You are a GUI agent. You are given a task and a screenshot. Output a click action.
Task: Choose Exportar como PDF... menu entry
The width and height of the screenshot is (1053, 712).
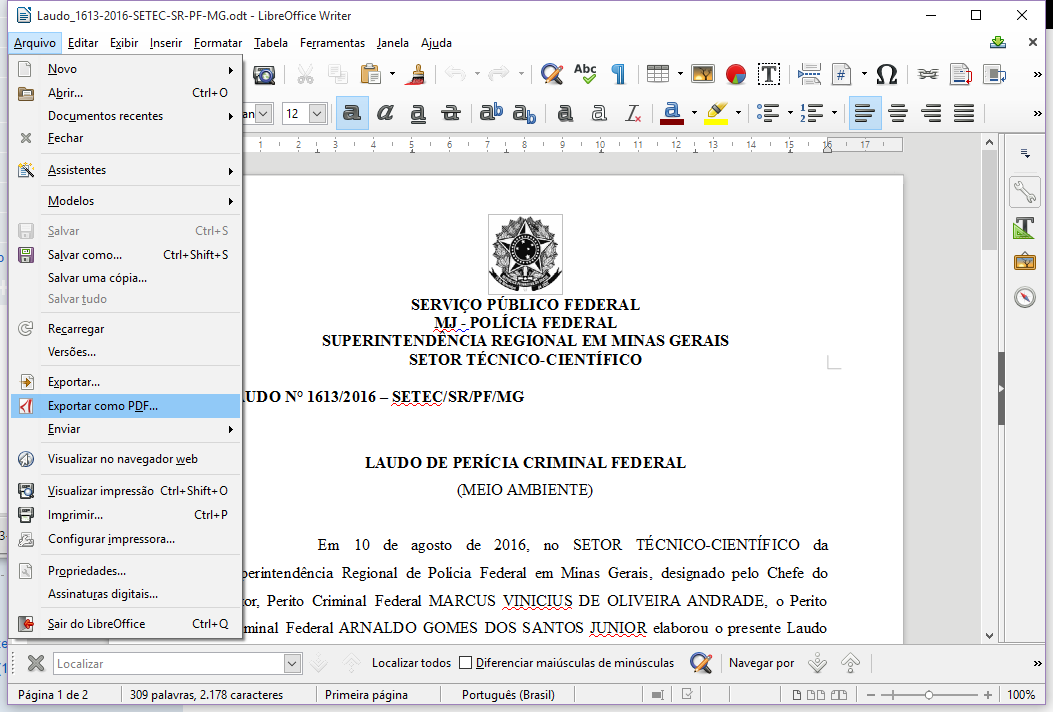(x=126, y=406)
